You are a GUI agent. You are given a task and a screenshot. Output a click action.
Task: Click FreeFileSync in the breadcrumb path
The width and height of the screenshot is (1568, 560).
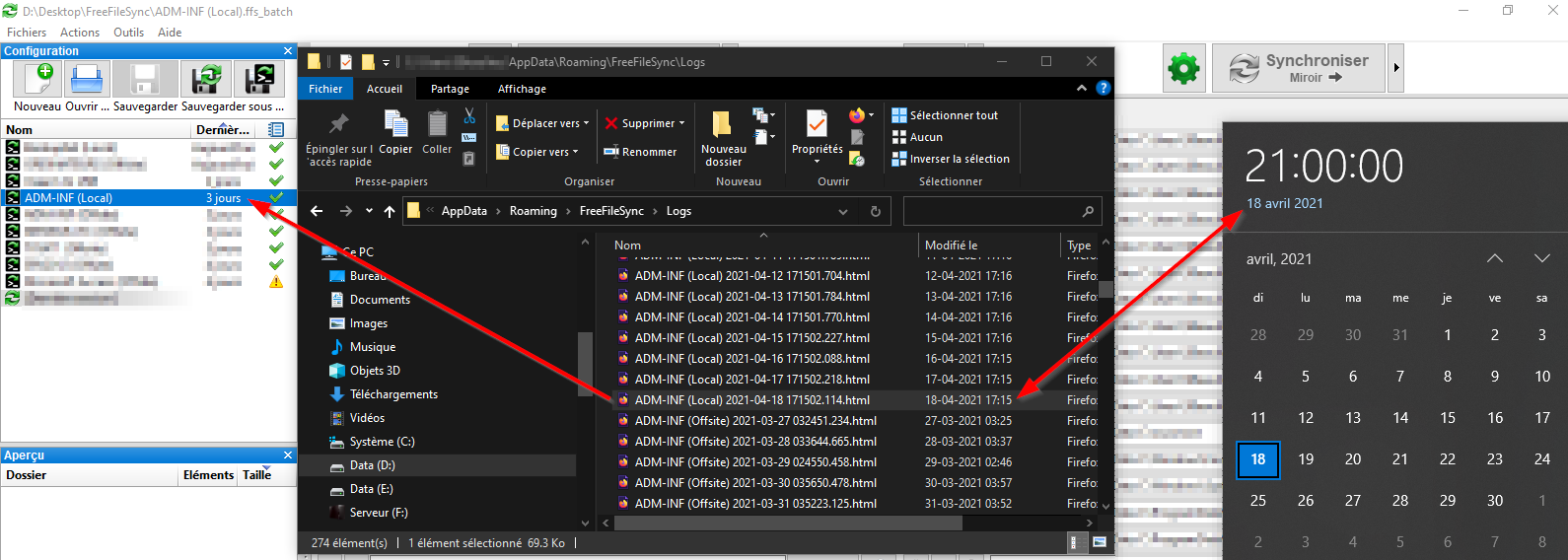[611, 211]
